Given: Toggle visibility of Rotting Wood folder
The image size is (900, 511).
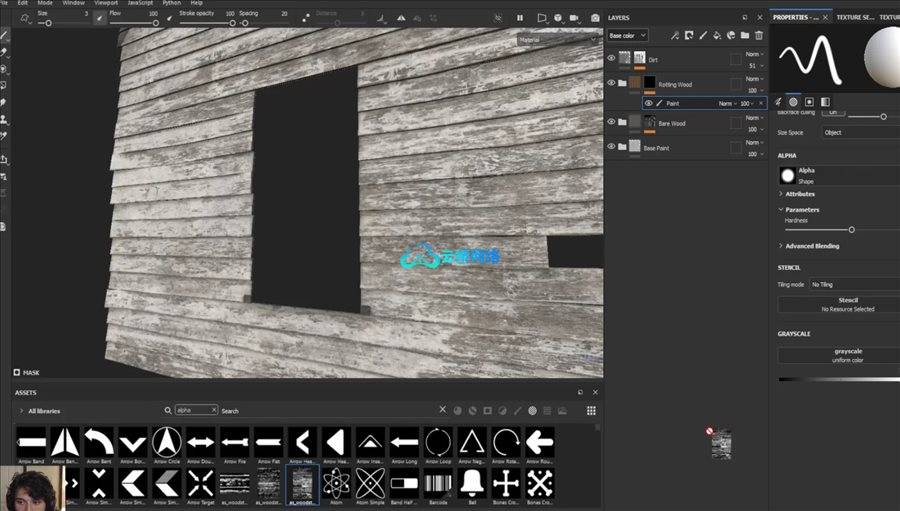Looking at the screenshot, I should (611, 83).
